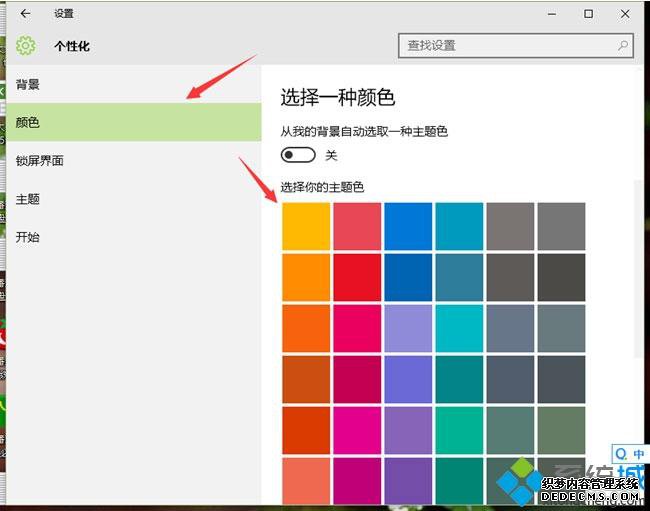Viewport: 650px width, 511px height.
Task: Select the plain gray swatch ending the top row
Action: coord(561,226)
